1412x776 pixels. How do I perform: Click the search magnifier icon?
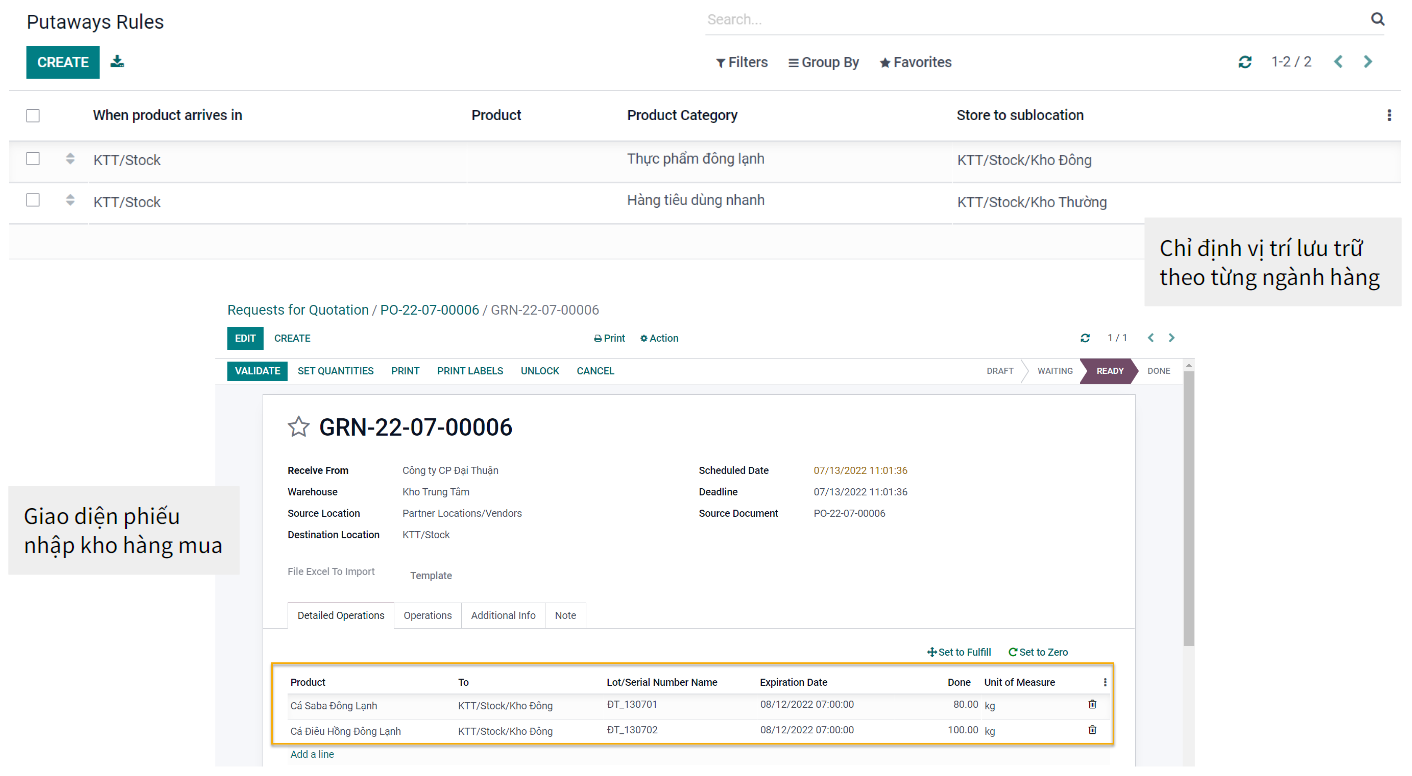click(1377, 19)
